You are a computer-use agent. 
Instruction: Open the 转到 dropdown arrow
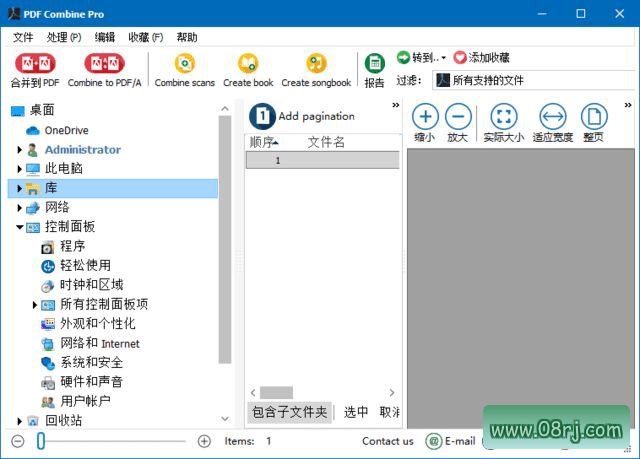click(x=444, y=58)
